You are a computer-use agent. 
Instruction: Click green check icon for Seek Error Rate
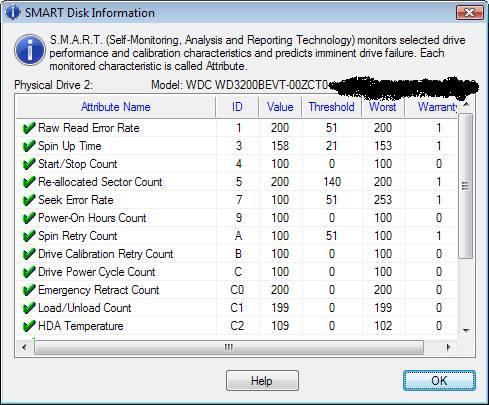click(29, 200)
